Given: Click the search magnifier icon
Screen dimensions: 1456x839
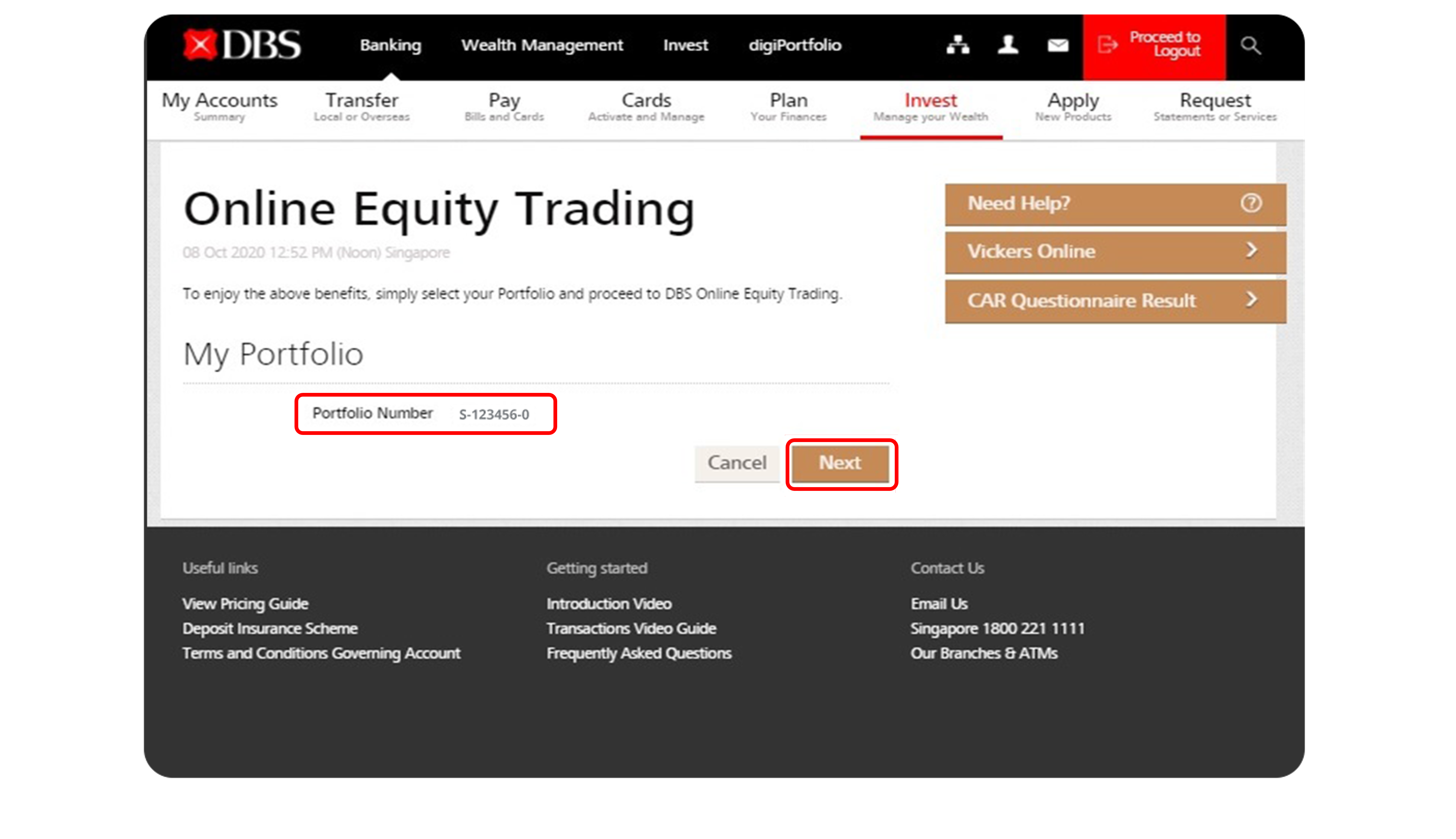Looking at the screenshot, I should 1250,45.
